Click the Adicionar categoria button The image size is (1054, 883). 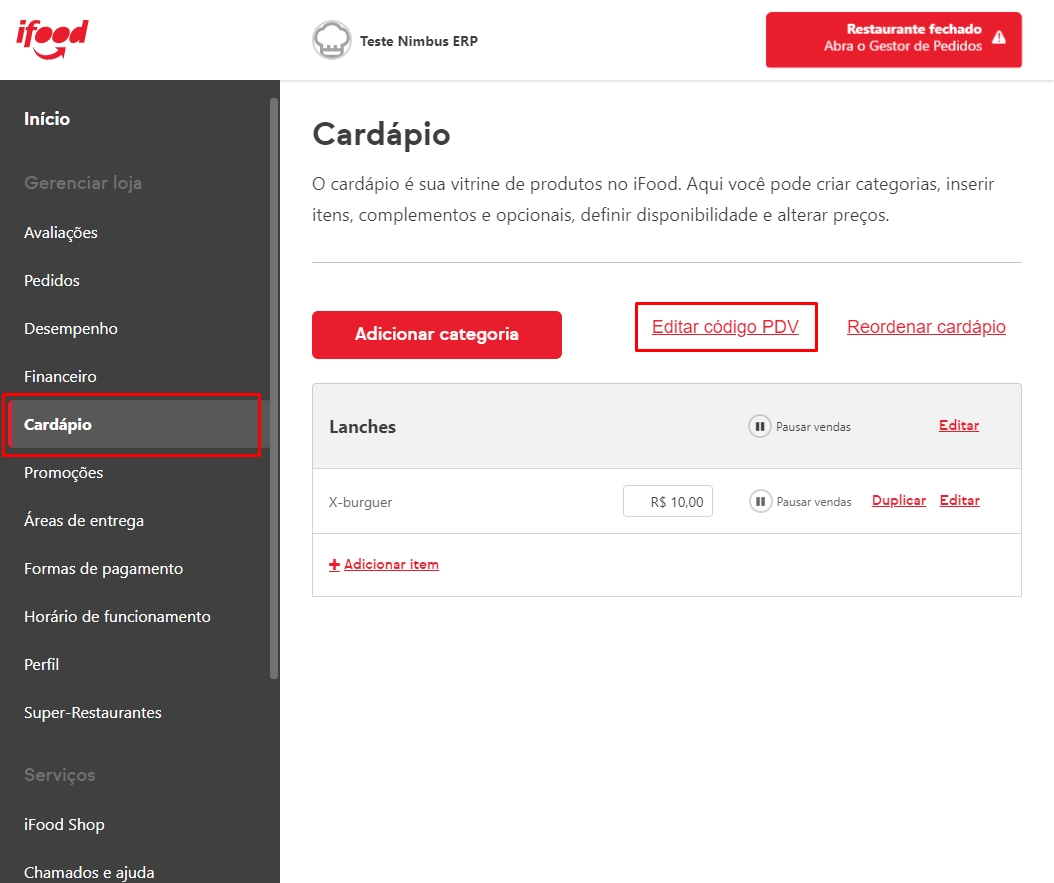click(437, 335)
